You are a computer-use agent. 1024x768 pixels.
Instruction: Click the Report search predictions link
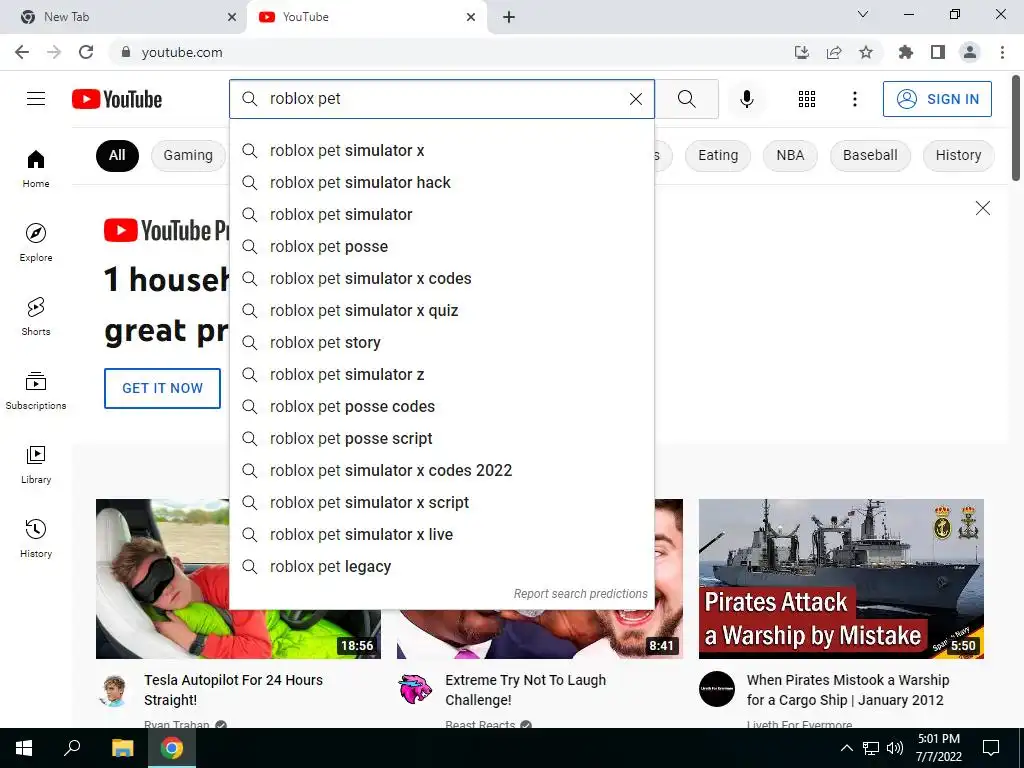point(580,594)
